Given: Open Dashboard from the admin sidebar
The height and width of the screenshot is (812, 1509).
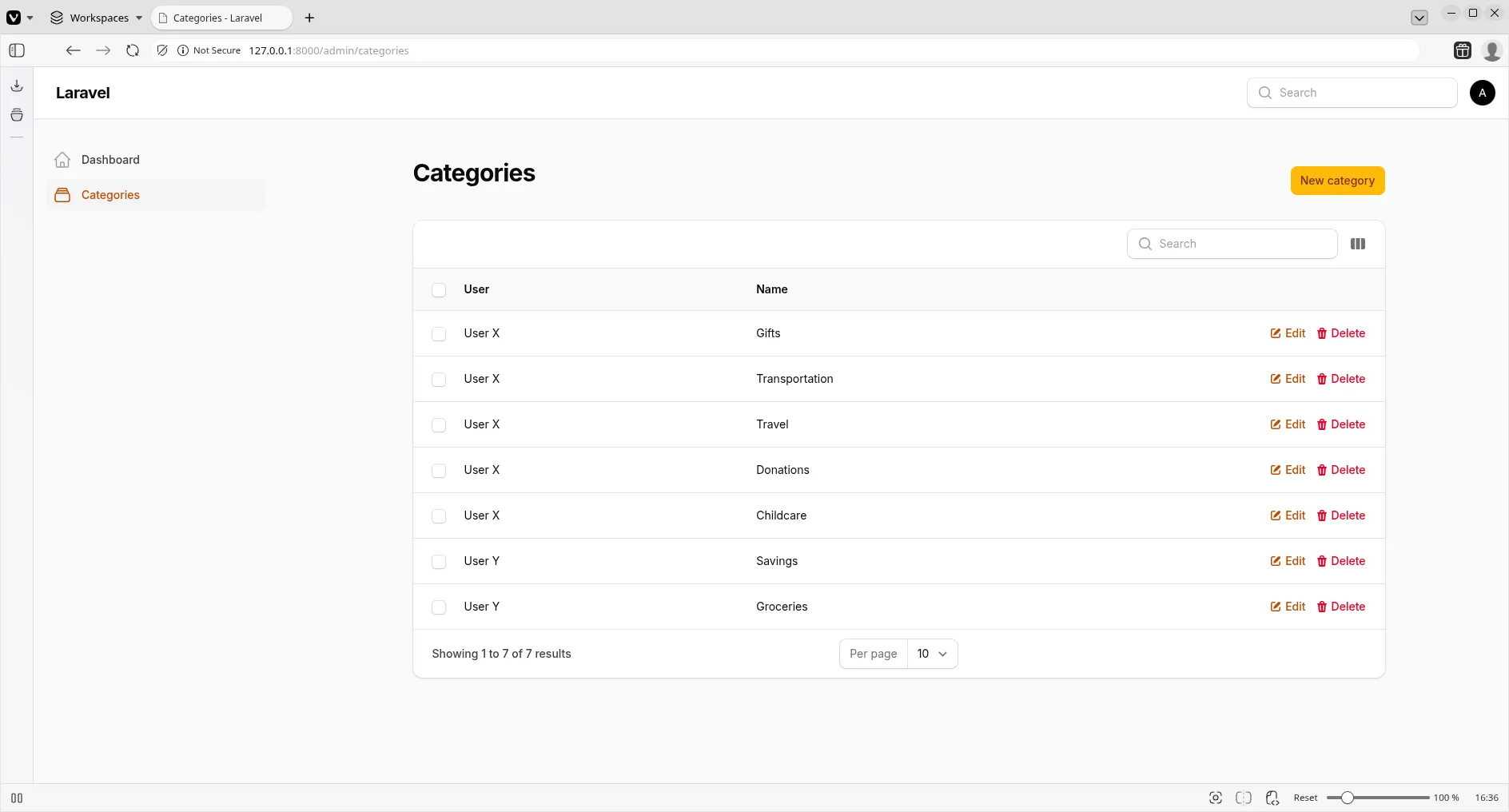Looking at the screenshot, I should coord(109,160).
